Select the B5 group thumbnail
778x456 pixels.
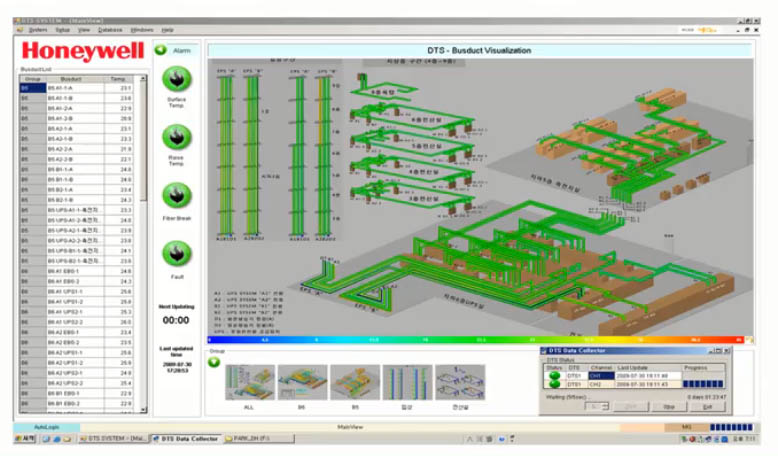coord(355,382)
